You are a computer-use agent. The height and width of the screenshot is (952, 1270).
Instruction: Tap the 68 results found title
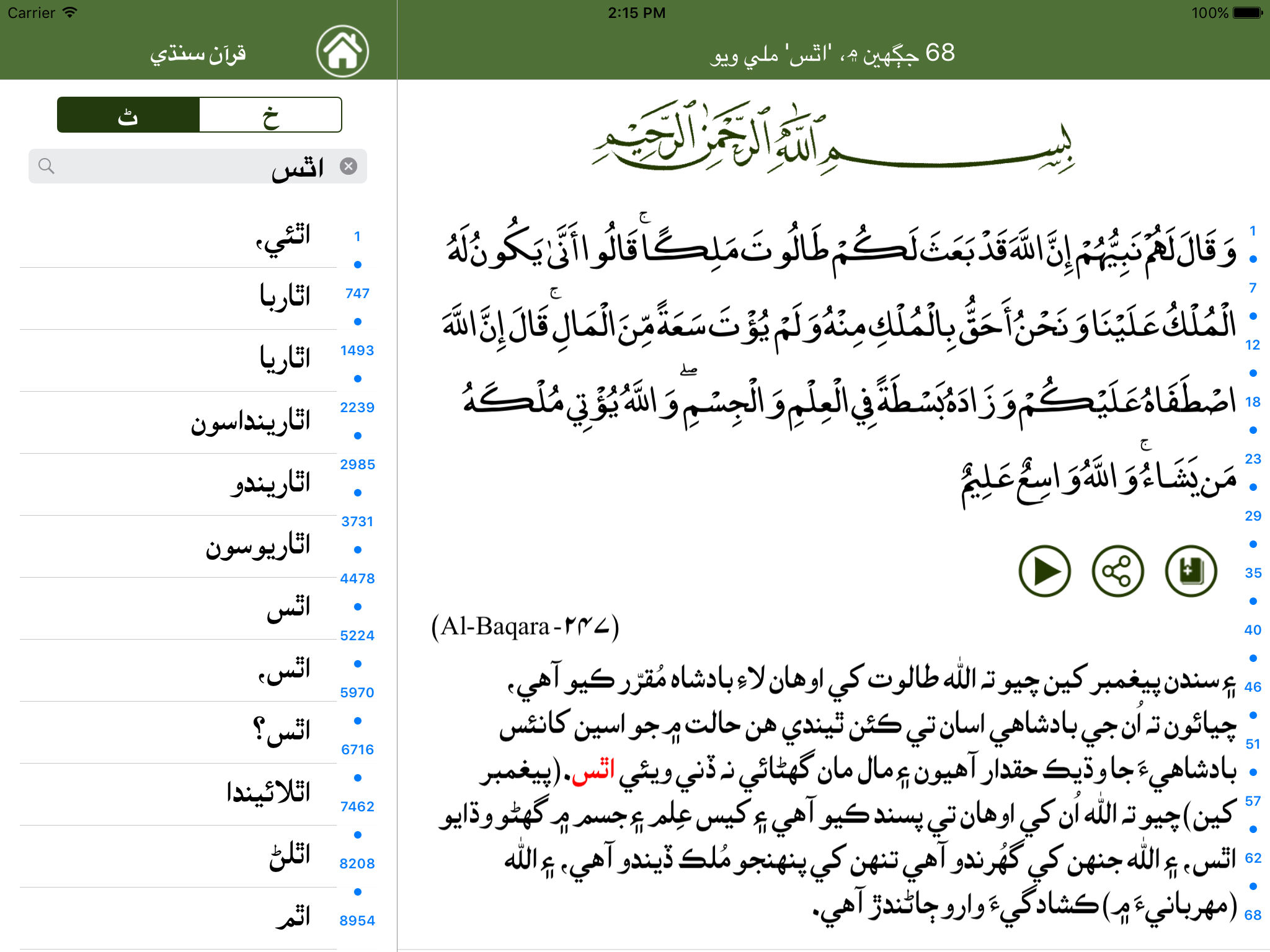click(832, 54)
